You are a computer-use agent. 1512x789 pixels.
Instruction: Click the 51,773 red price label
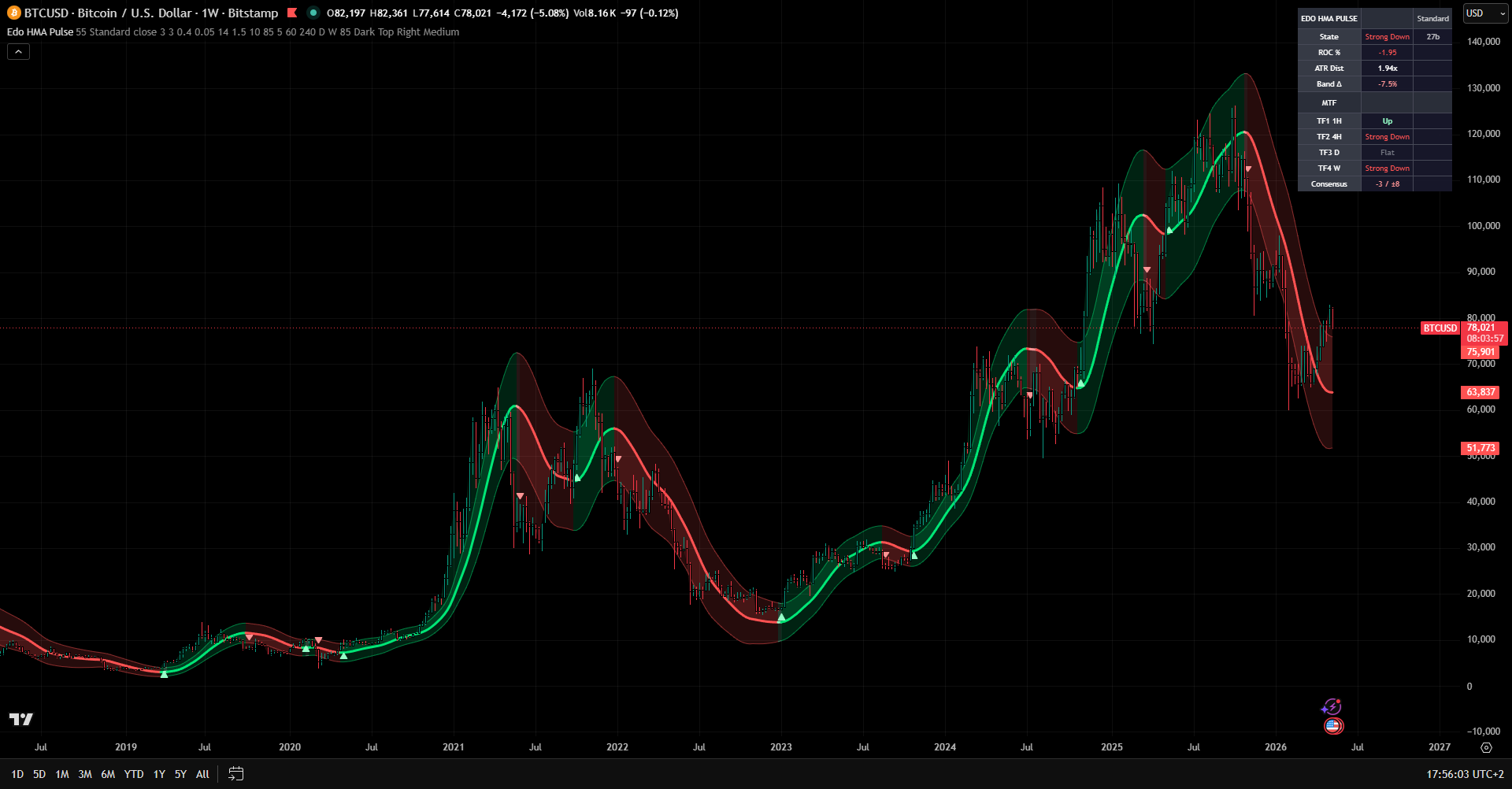pyautogui.click(x=1480, y=448)
